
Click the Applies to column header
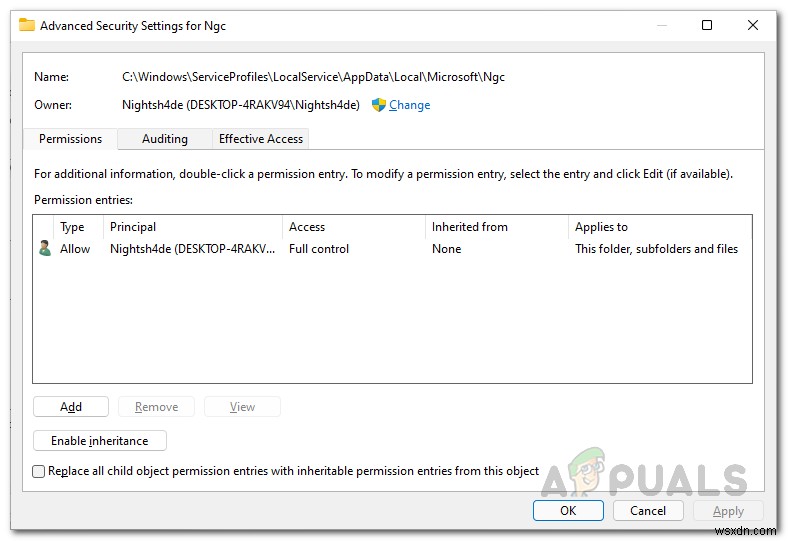(660, 227)
